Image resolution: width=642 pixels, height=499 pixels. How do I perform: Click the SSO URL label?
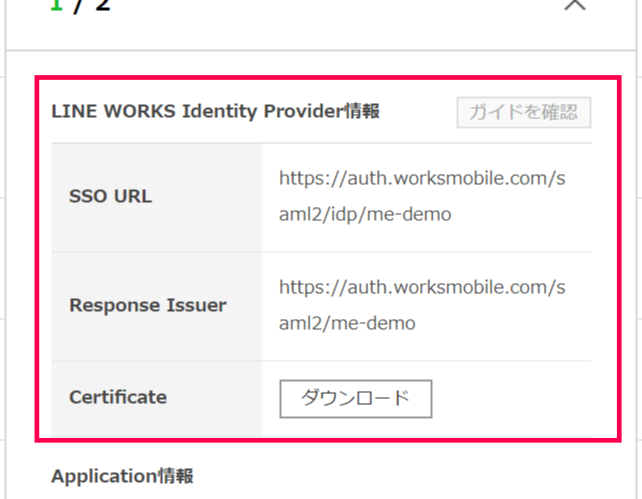coord(111,196)
